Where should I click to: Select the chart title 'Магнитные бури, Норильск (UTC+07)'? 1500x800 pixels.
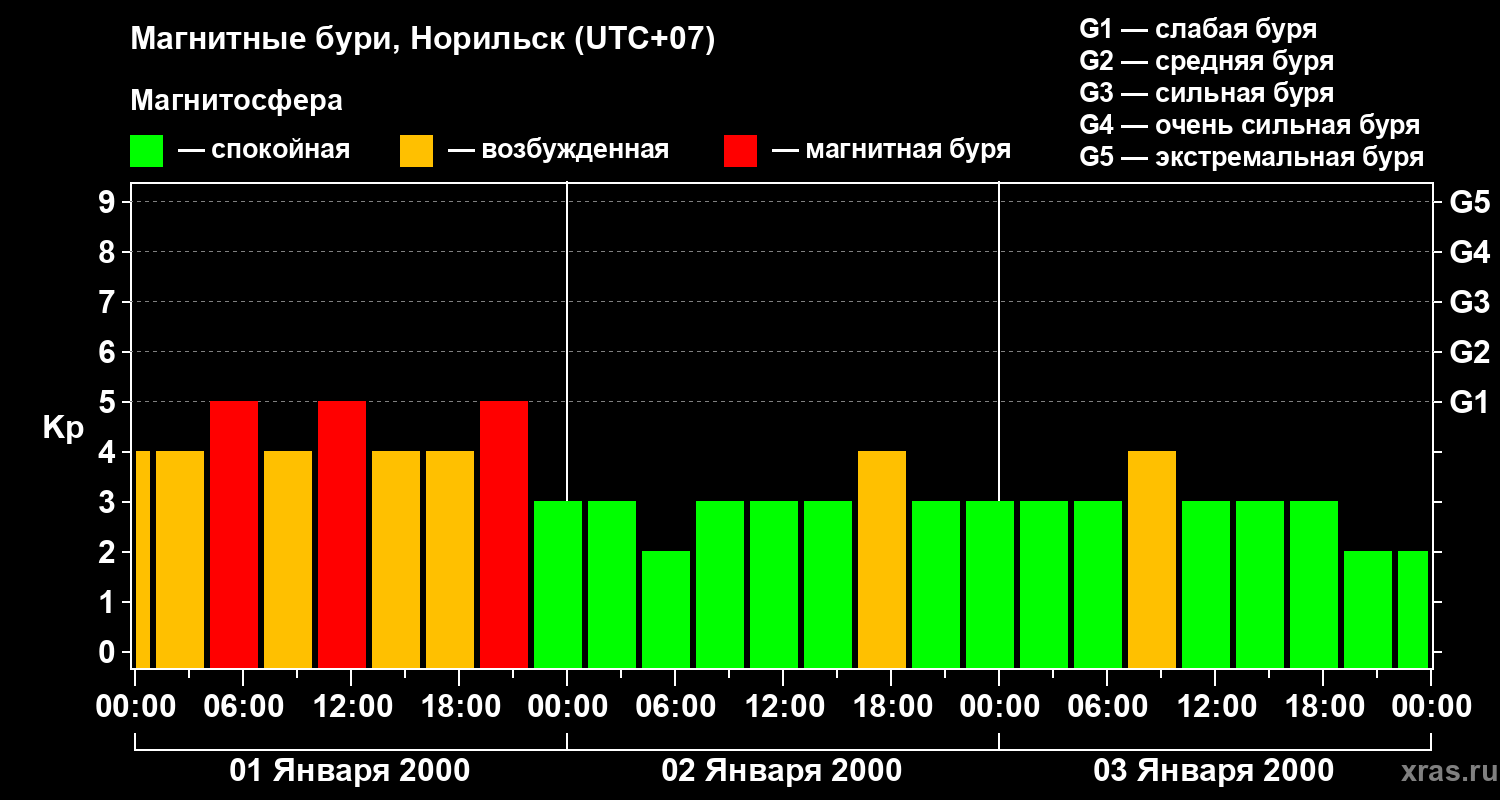click(423, 40)
